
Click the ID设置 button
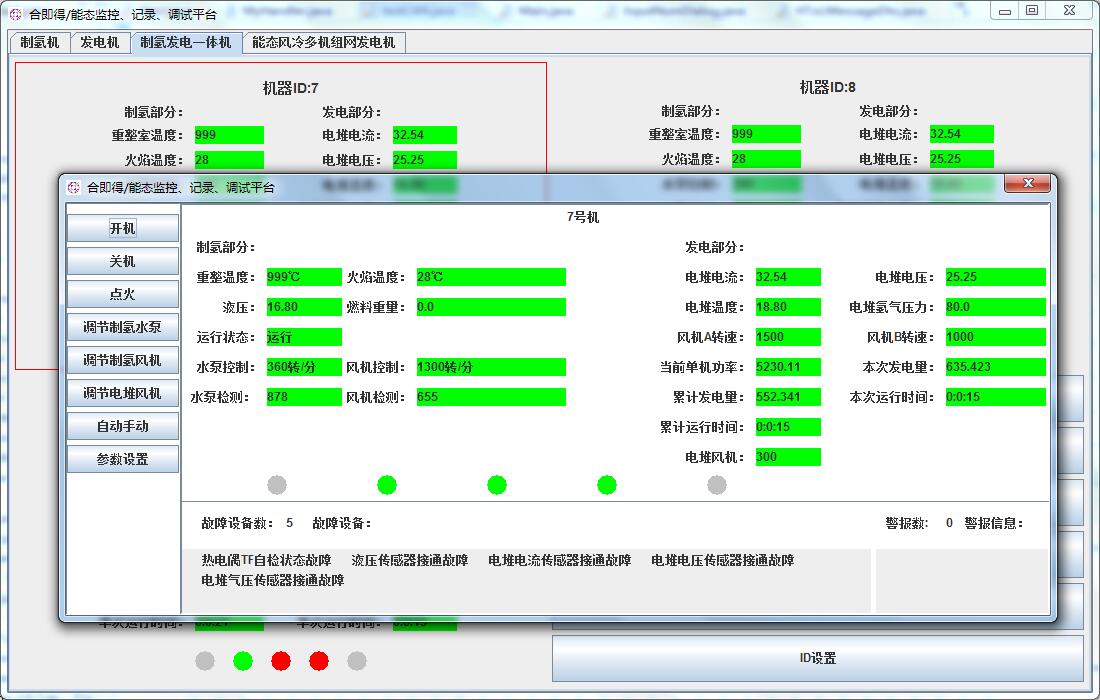click(817, 658)
